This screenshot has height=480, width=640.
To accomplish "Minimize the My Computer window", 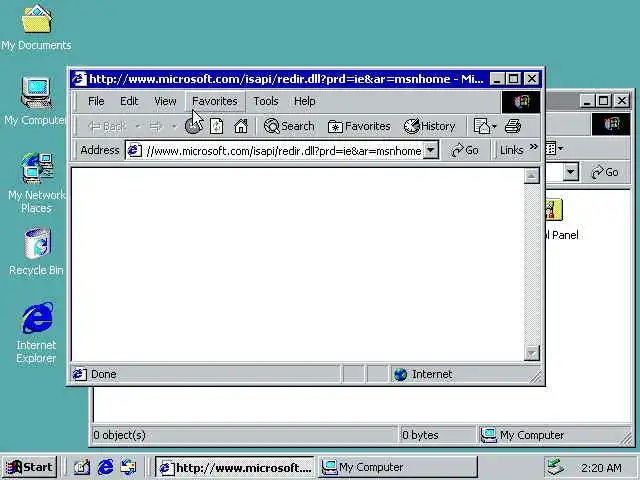I will [587, 100].
